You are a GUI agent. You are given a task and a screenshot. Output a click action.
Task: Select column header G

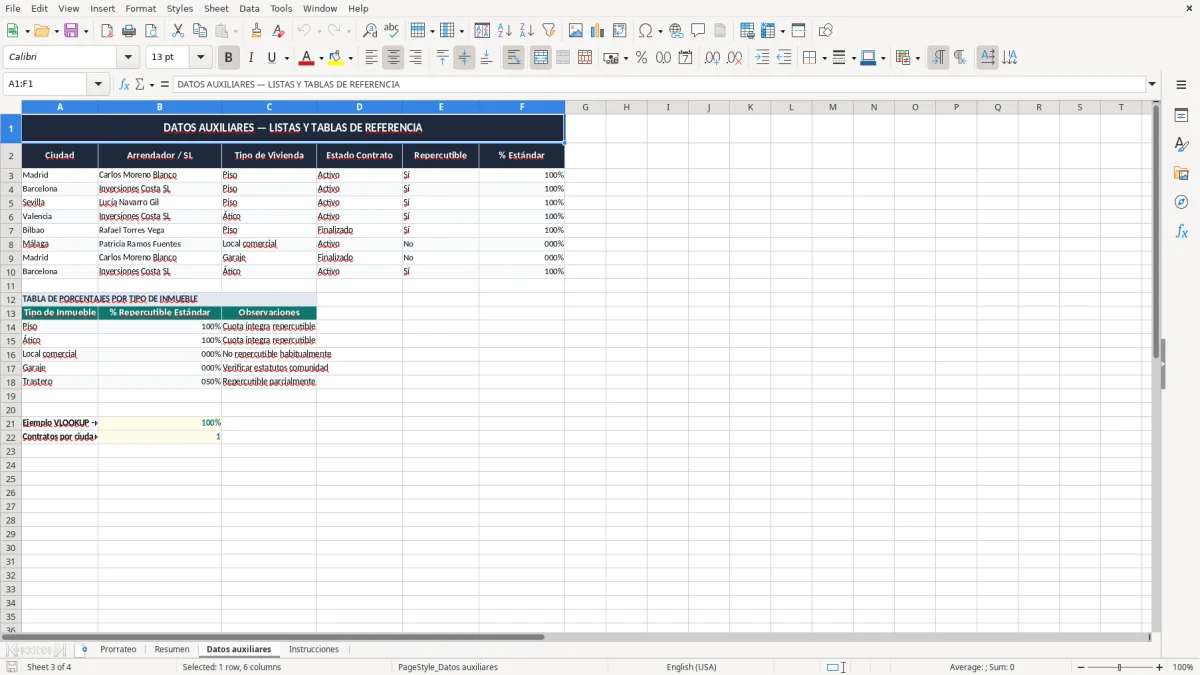coord(585,107)
